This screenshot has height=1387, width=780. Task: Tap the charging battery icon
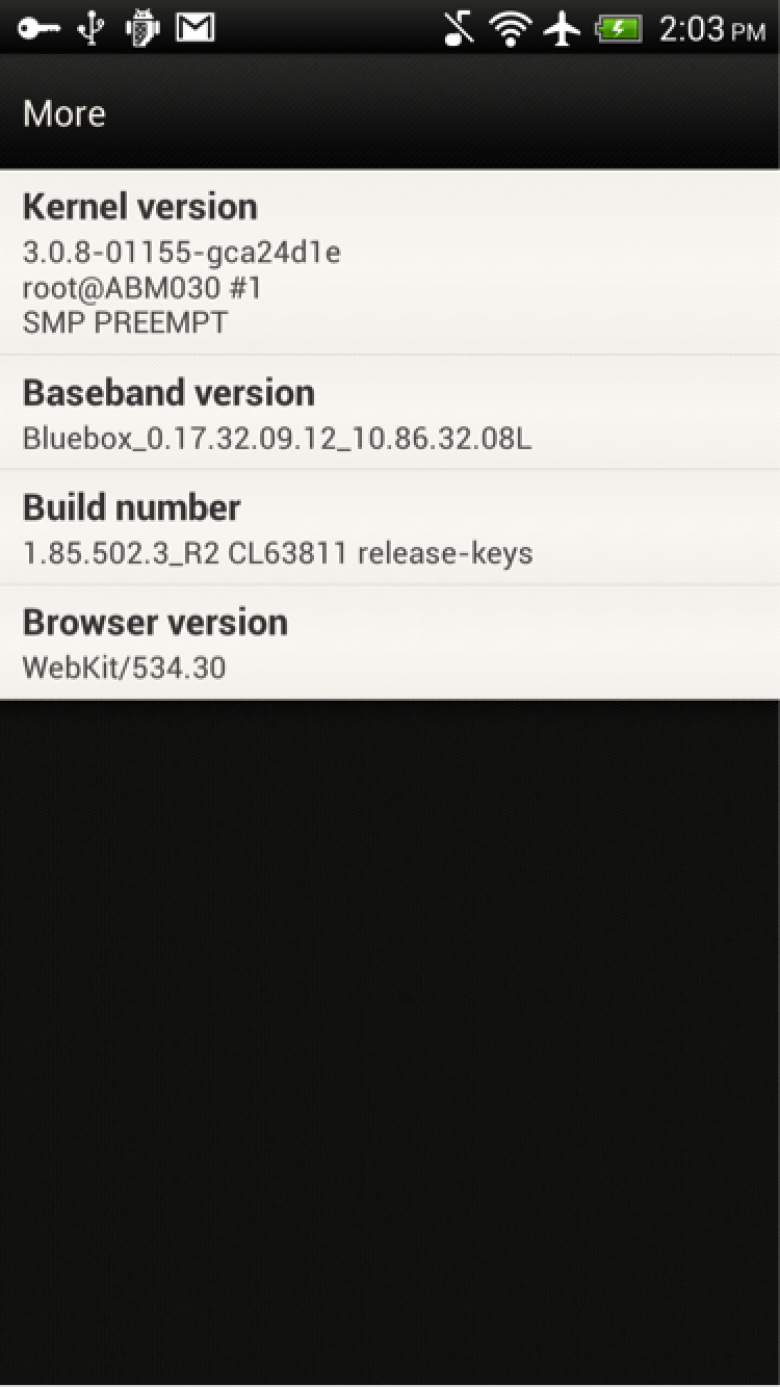point(618,29)
